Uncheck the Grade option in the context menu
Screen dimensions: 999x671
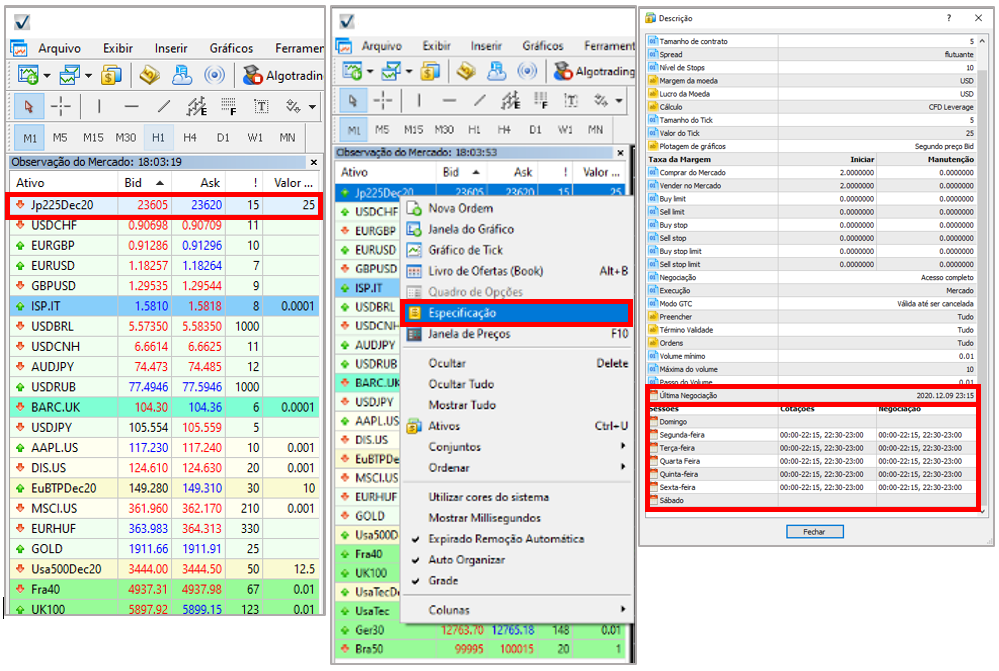tap(443, 581)
